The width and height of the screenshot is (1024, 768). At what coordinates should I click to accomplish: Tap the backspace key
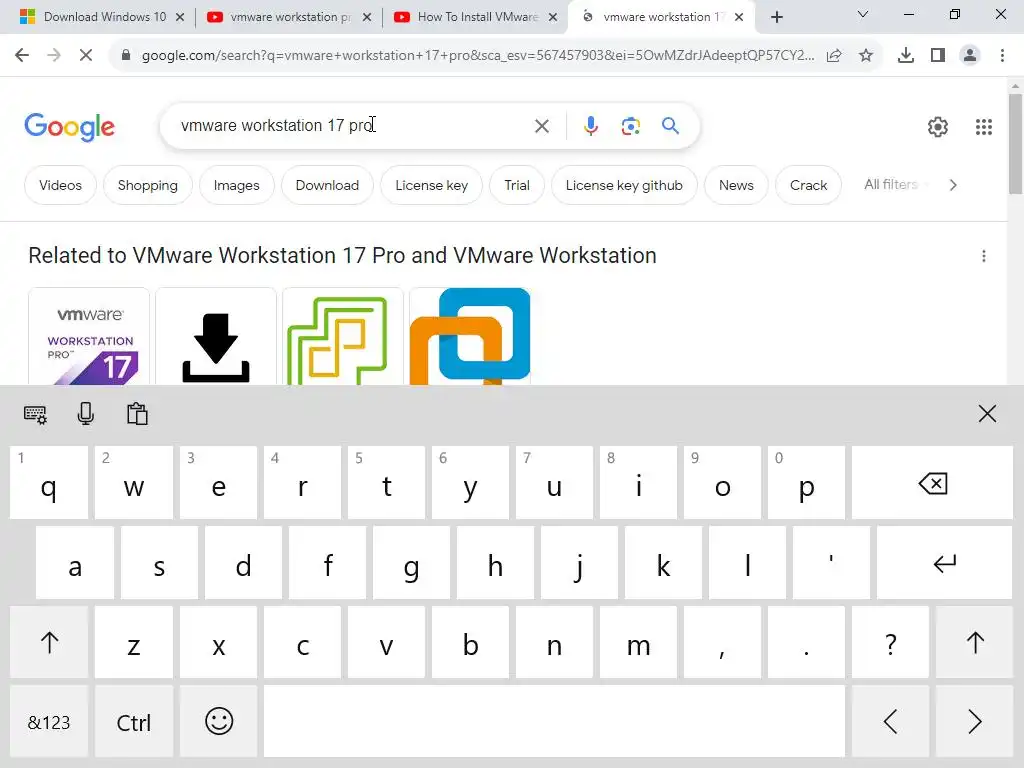coord(932,483)
